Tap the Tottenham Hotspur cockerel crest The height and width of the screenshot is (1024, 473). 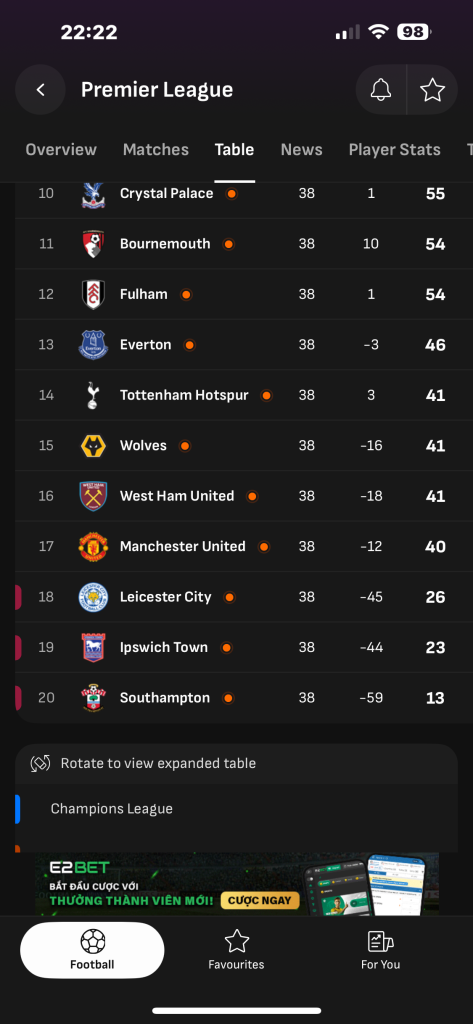(x=93, y=395)
